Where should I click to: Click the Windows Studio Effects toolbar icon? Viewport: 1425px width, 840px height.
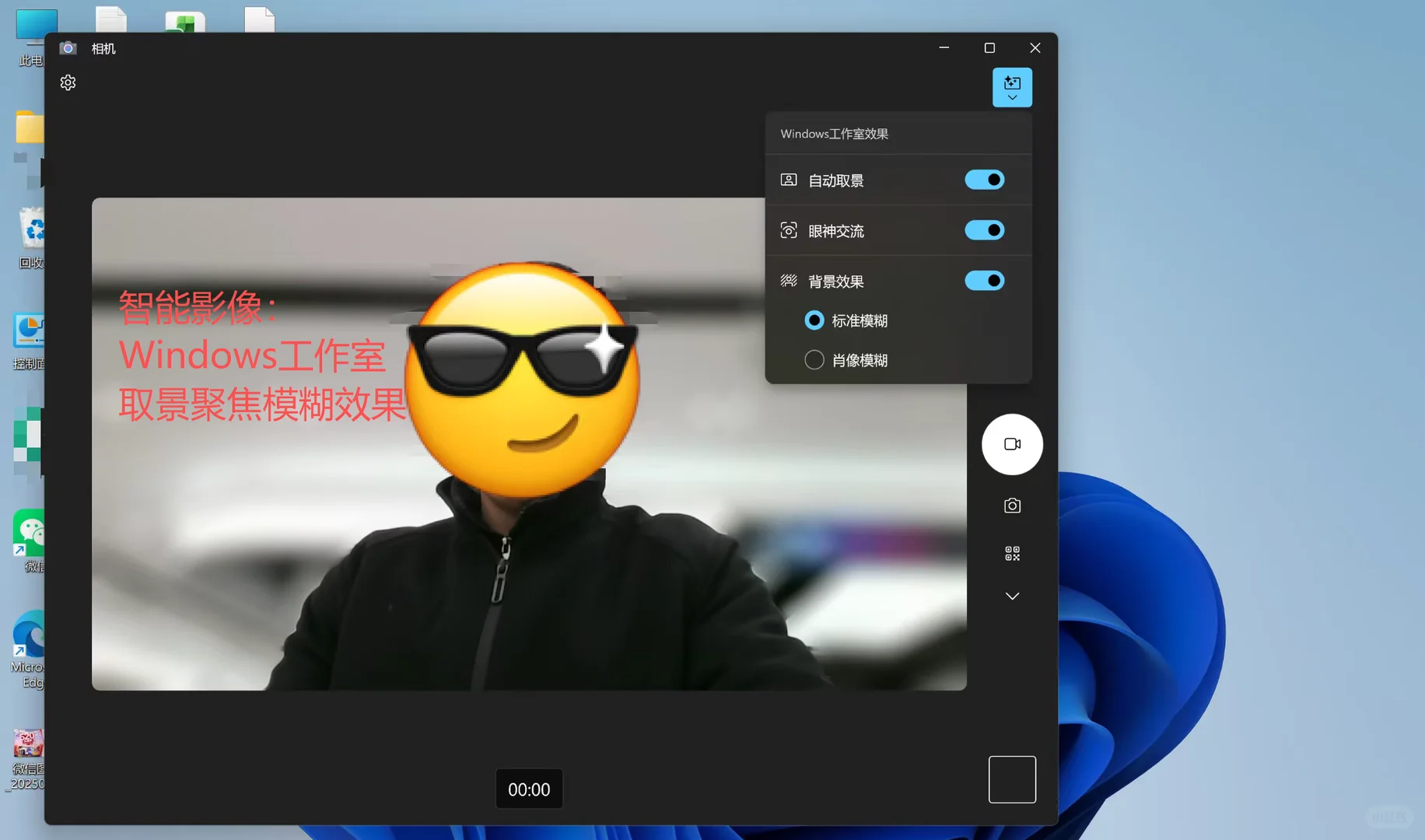[1012, 82]
